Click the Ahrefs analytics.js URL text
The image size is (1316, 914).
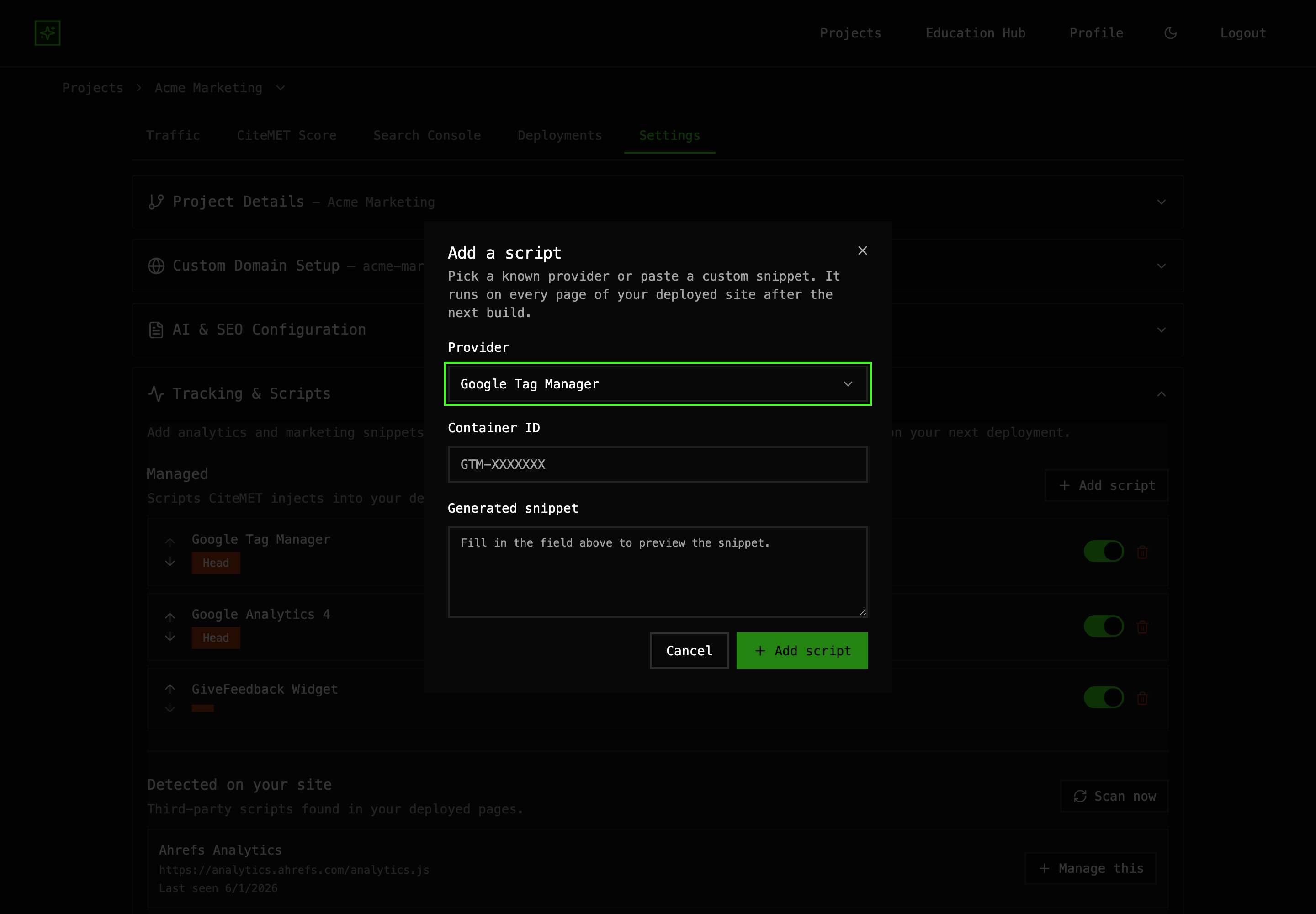pos(294,870)
